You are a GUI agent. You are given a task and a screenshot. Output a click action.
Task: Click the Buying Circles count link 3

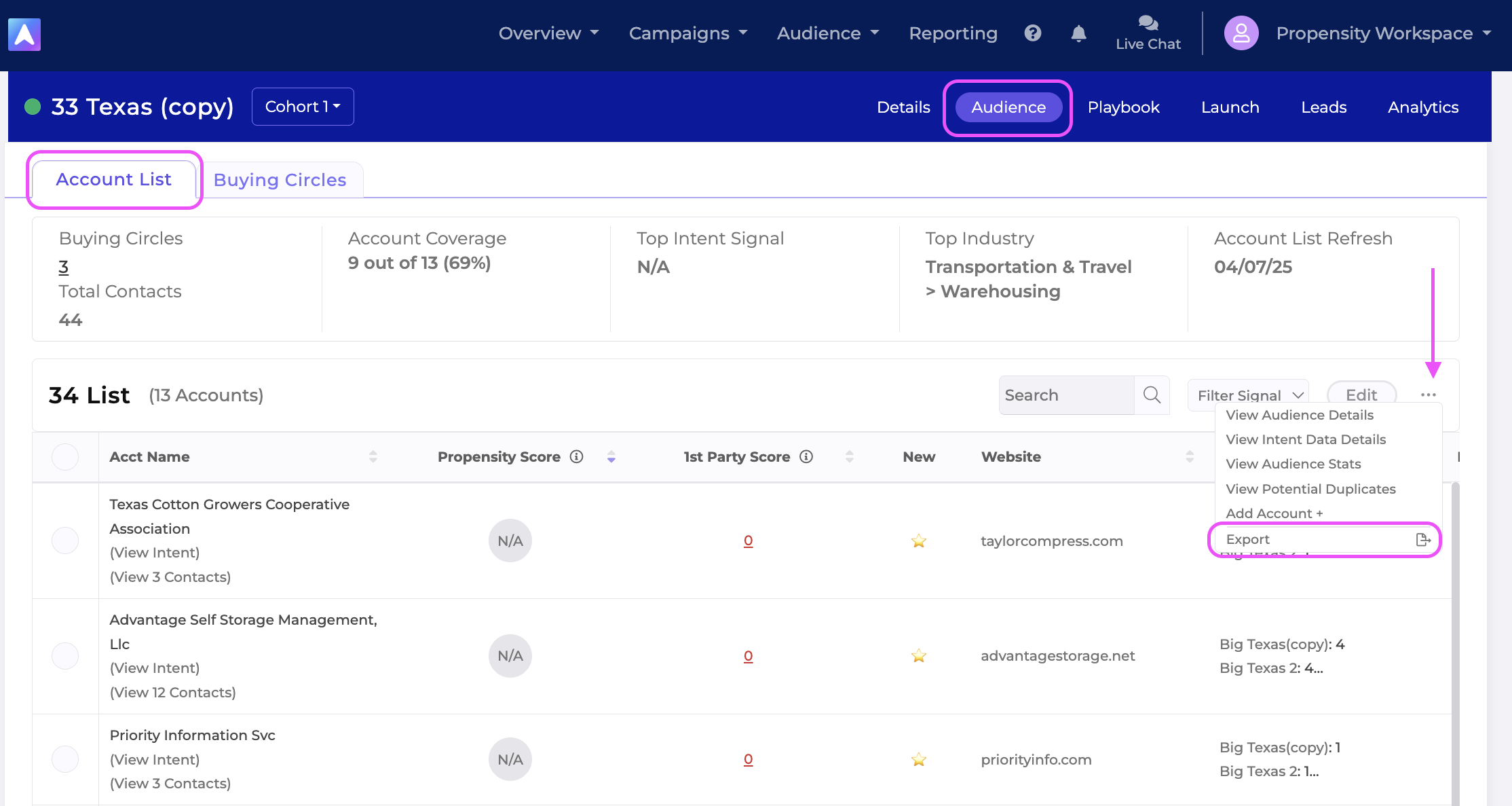64,267
